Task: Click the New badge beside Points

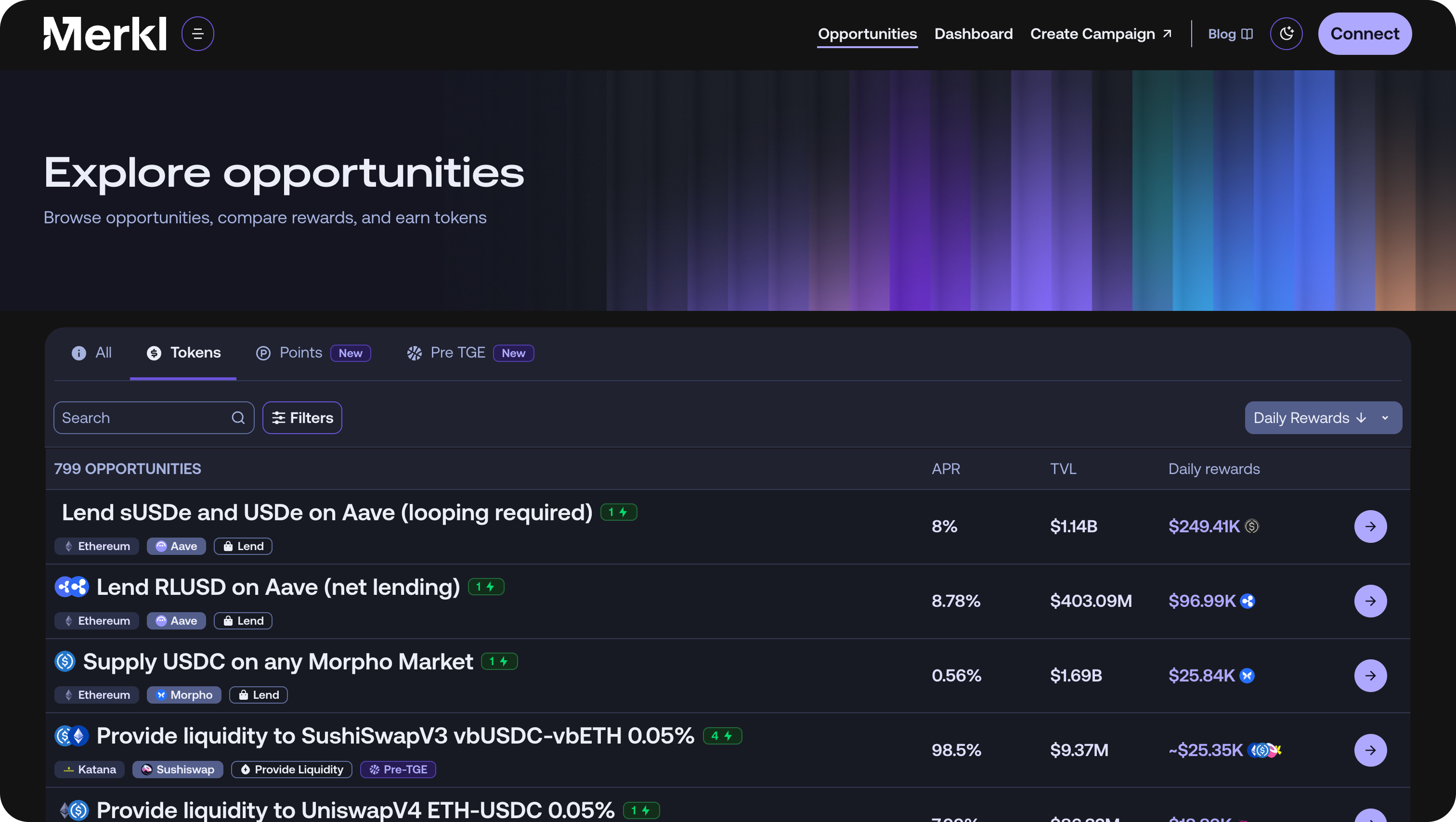Action: (x=351, y=353)
